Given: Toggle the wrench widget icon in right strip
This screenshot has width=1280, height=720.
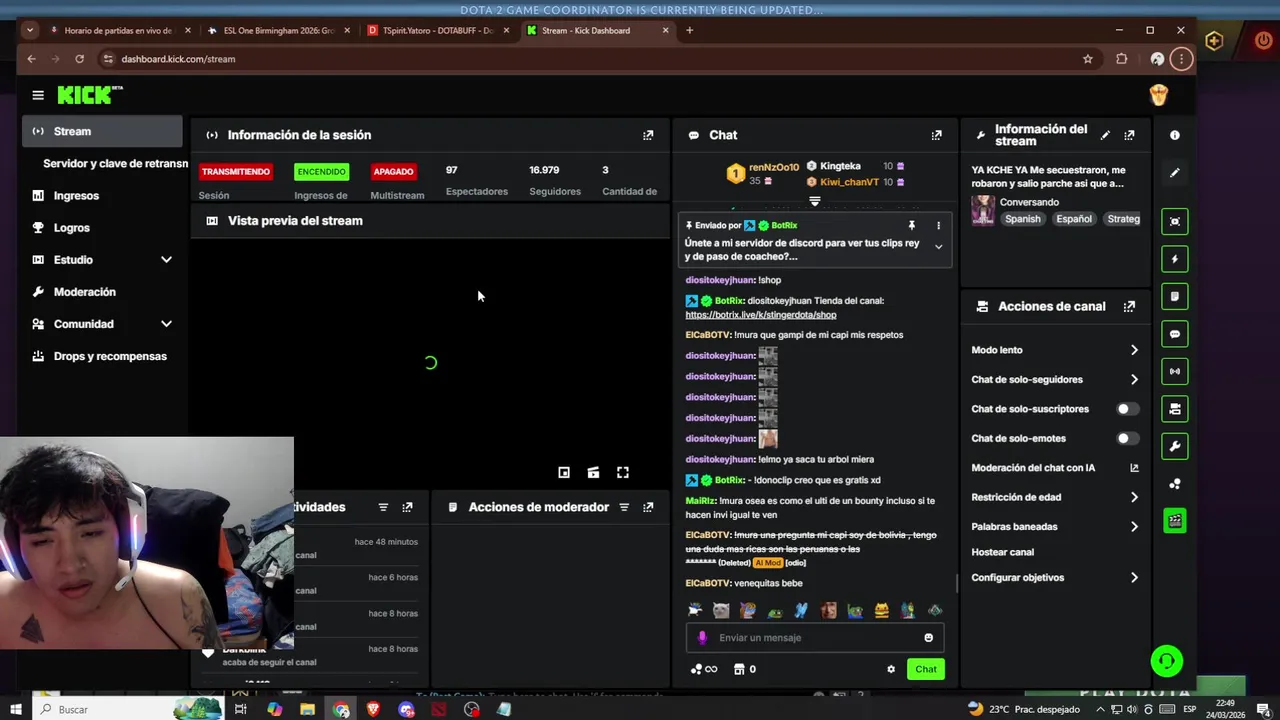Looking at the screenshot, I should (x=1175, y=446).
